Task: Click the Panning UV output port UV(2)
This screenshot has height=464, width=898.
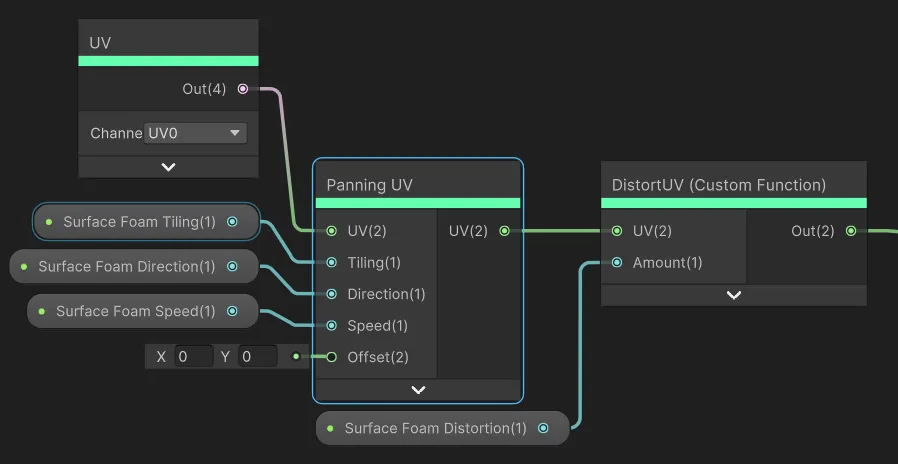Action: [504, 231]
